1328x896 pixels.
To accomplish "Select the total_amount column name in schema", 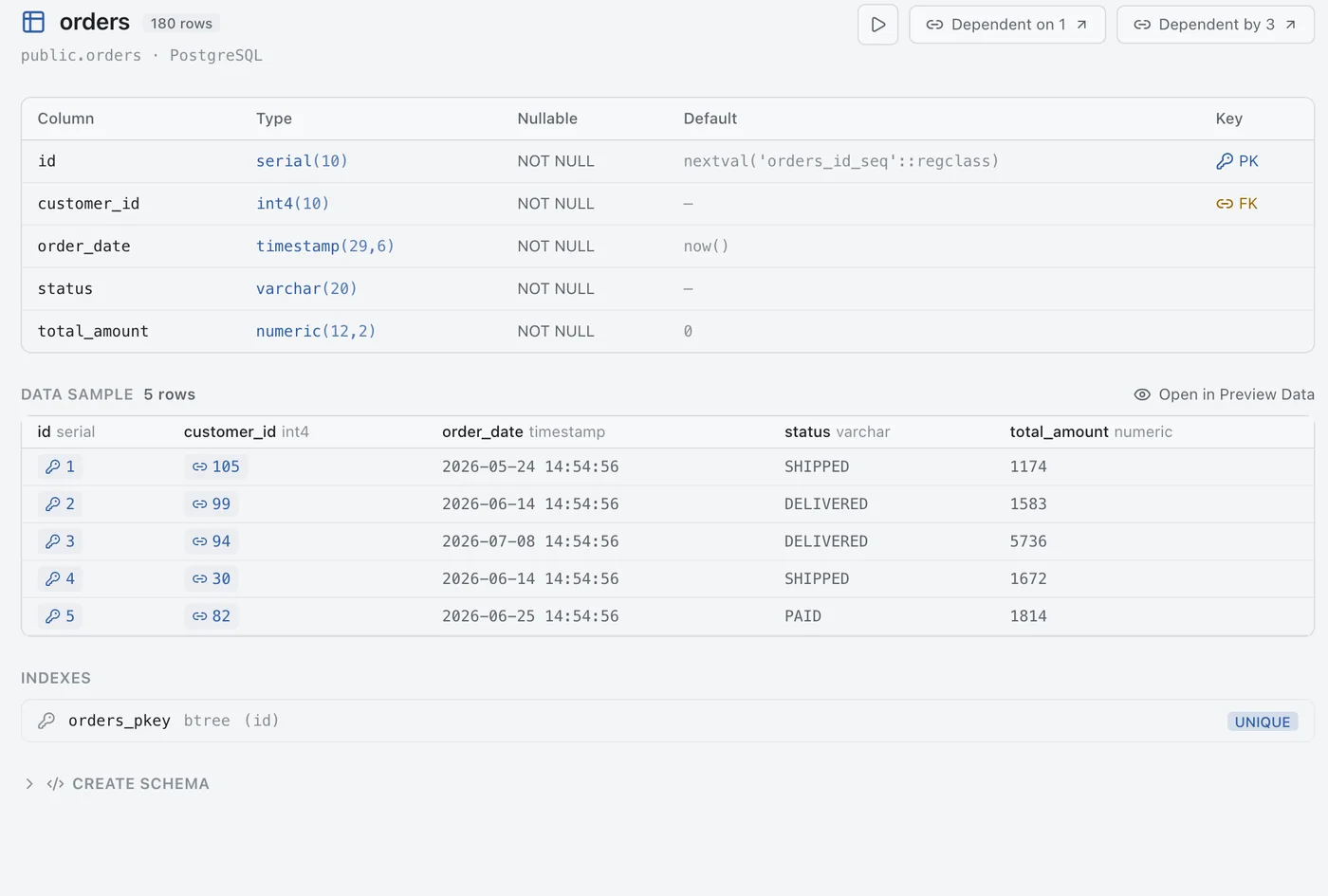I will 93,332.
